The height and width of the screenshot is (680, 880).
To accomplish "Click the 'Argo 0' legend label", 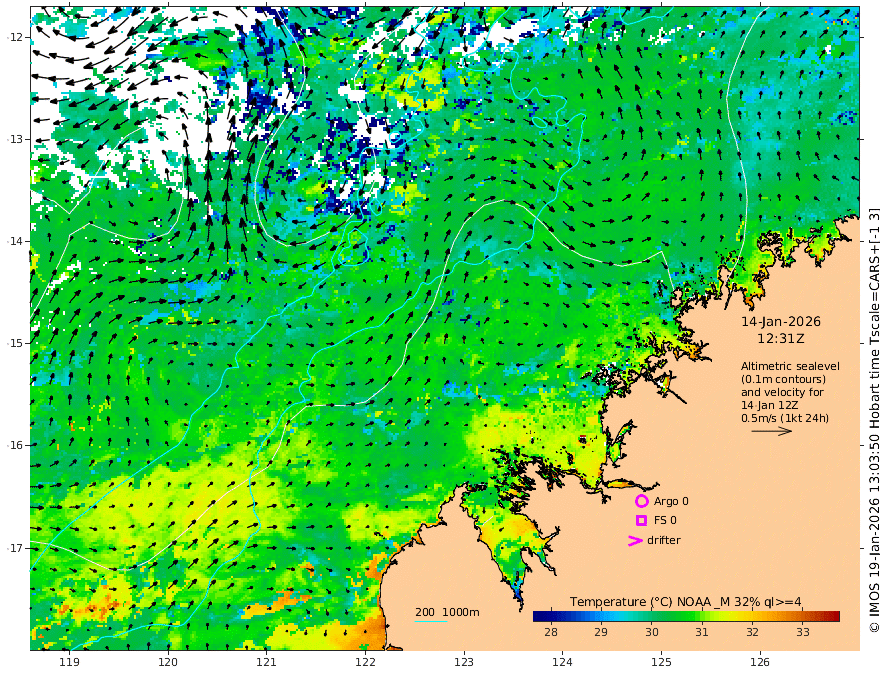I will (671, 501).
